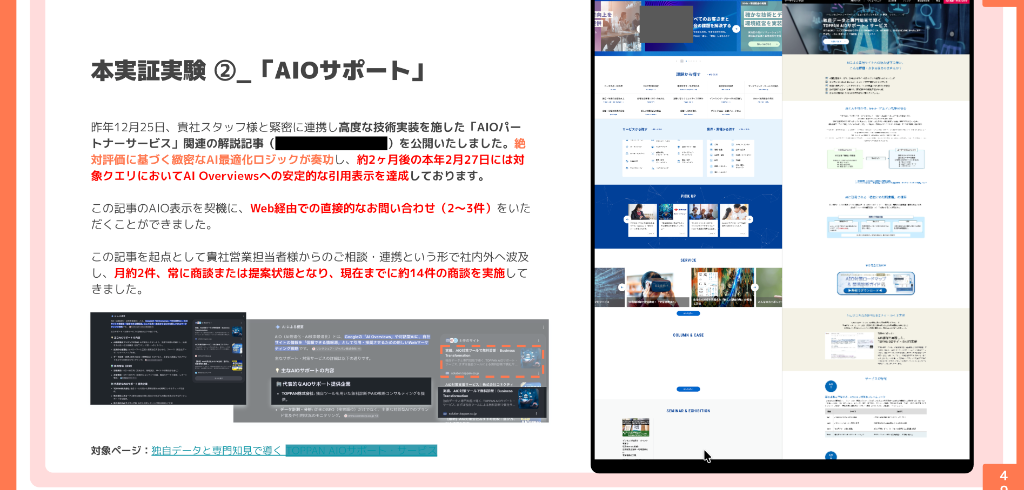
Task: Click the blue button below the SERVICE carousel
Action: point(688,314)
